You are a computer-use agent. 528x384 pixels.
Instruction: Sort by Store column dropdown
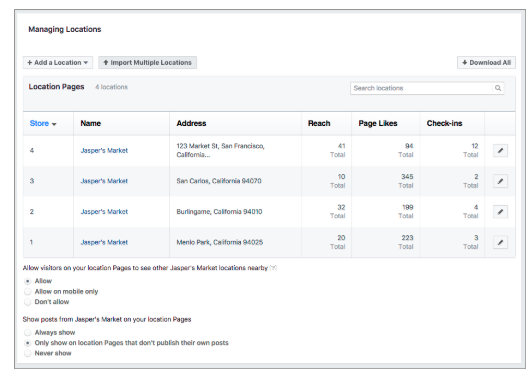(x=43, y=124)
